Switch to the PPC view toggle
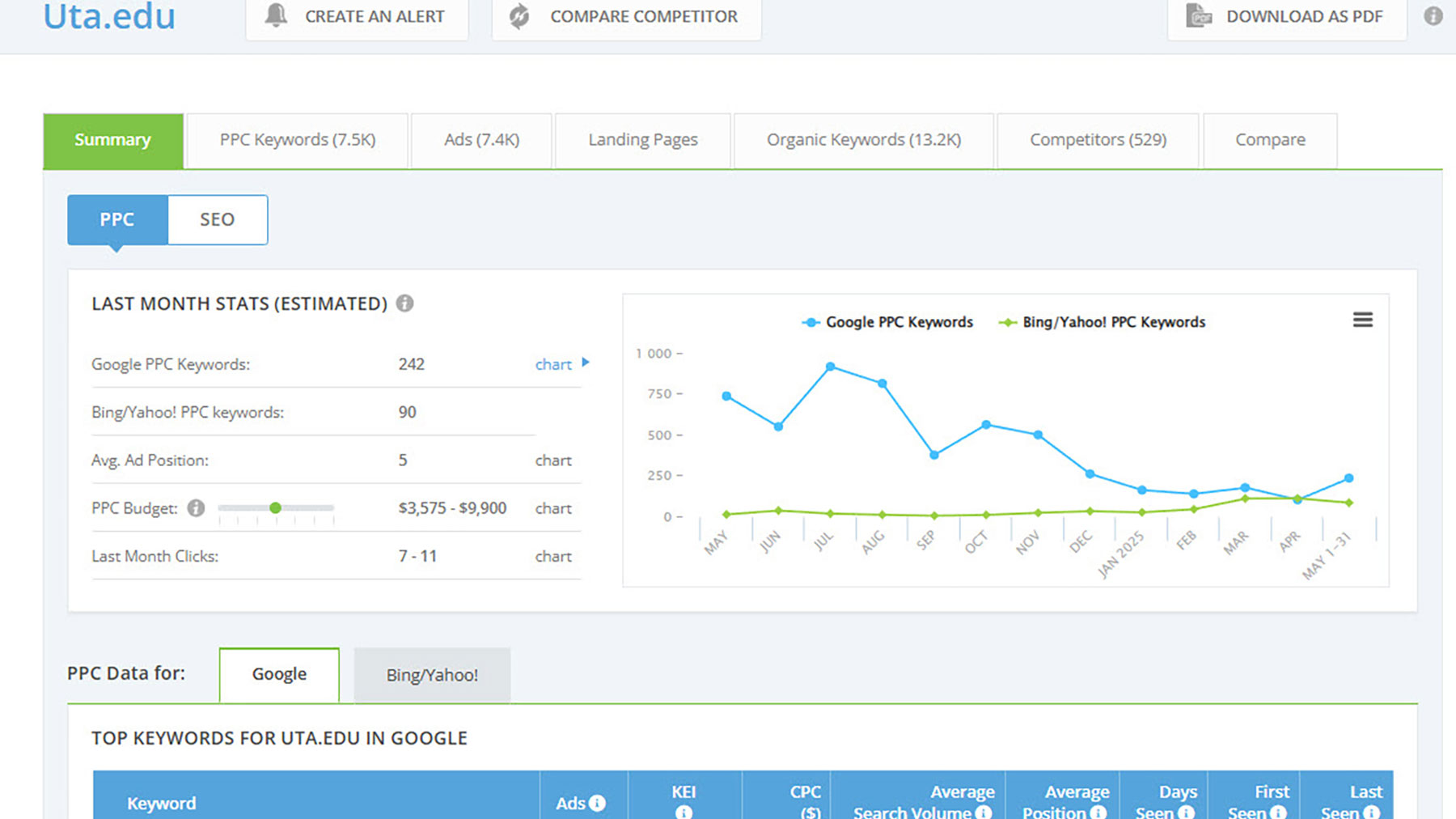 pyautogui.click(x=117, y=219)
